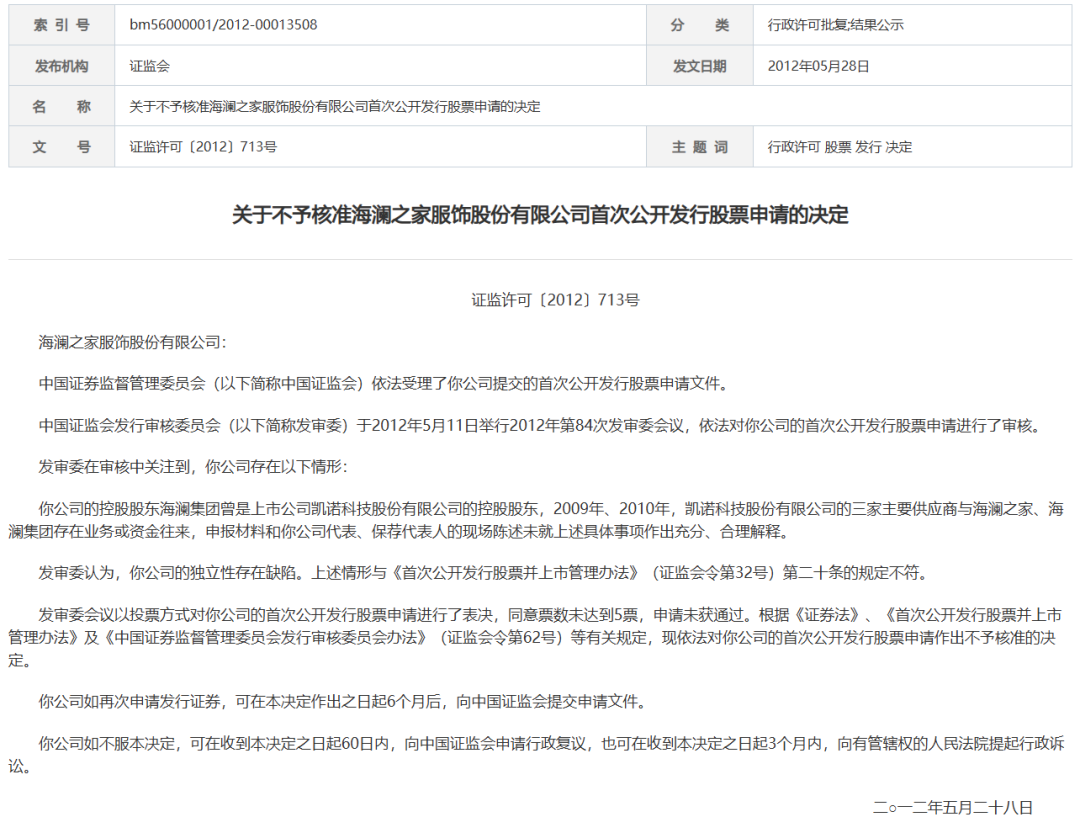
Task: Click the 名称 label cell
Action: tap(61, 106)
